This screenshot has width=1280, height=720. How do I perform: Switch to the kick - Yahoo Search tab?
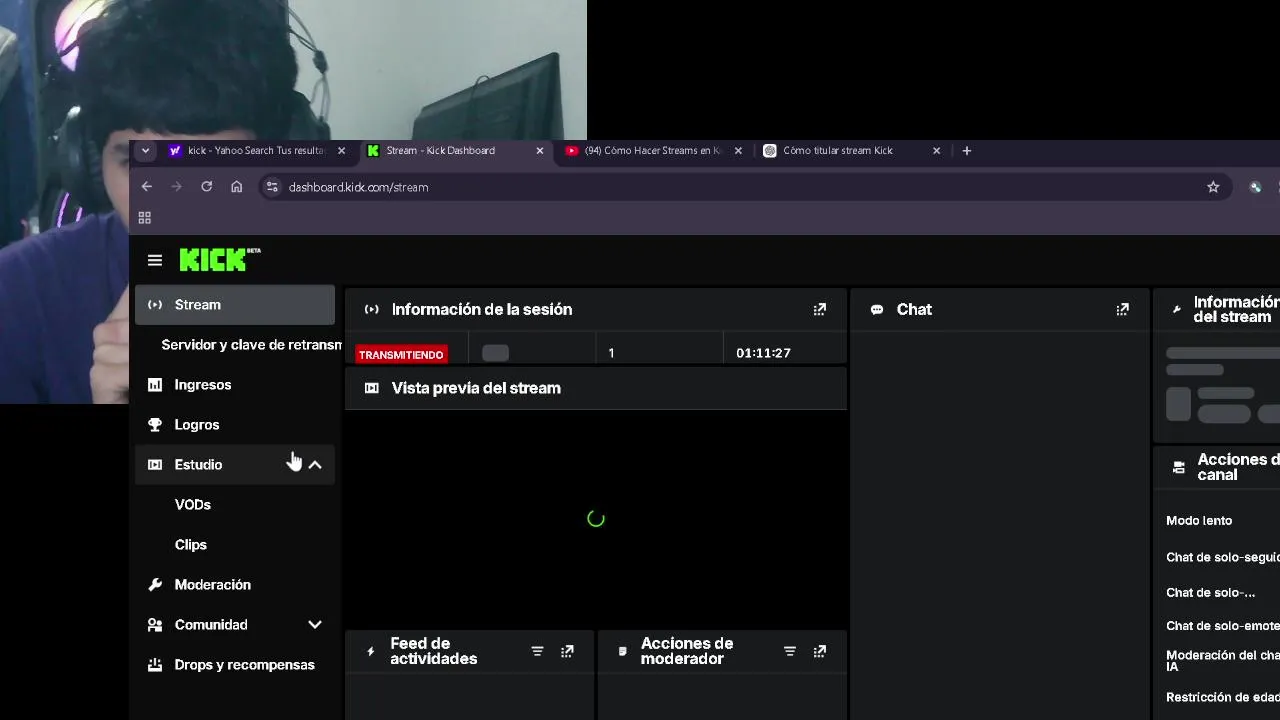tap(255, 151)
